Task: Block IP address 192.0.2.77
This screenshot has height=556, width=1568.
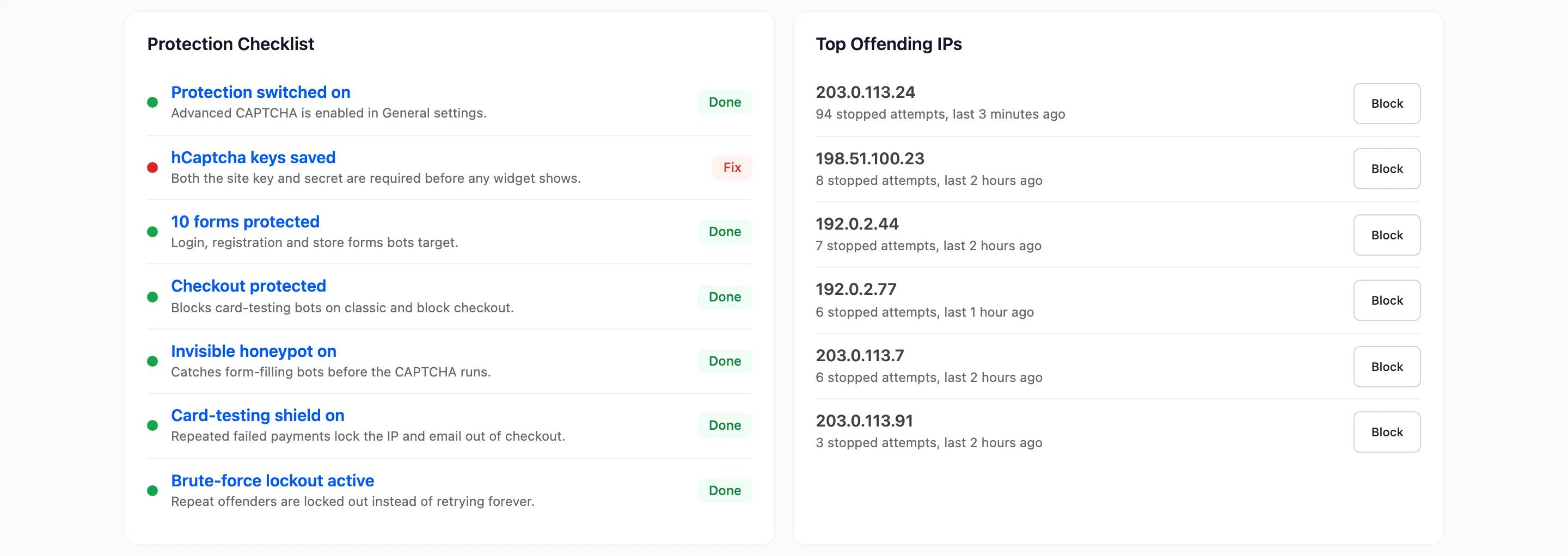Action: pos(1387,300)
